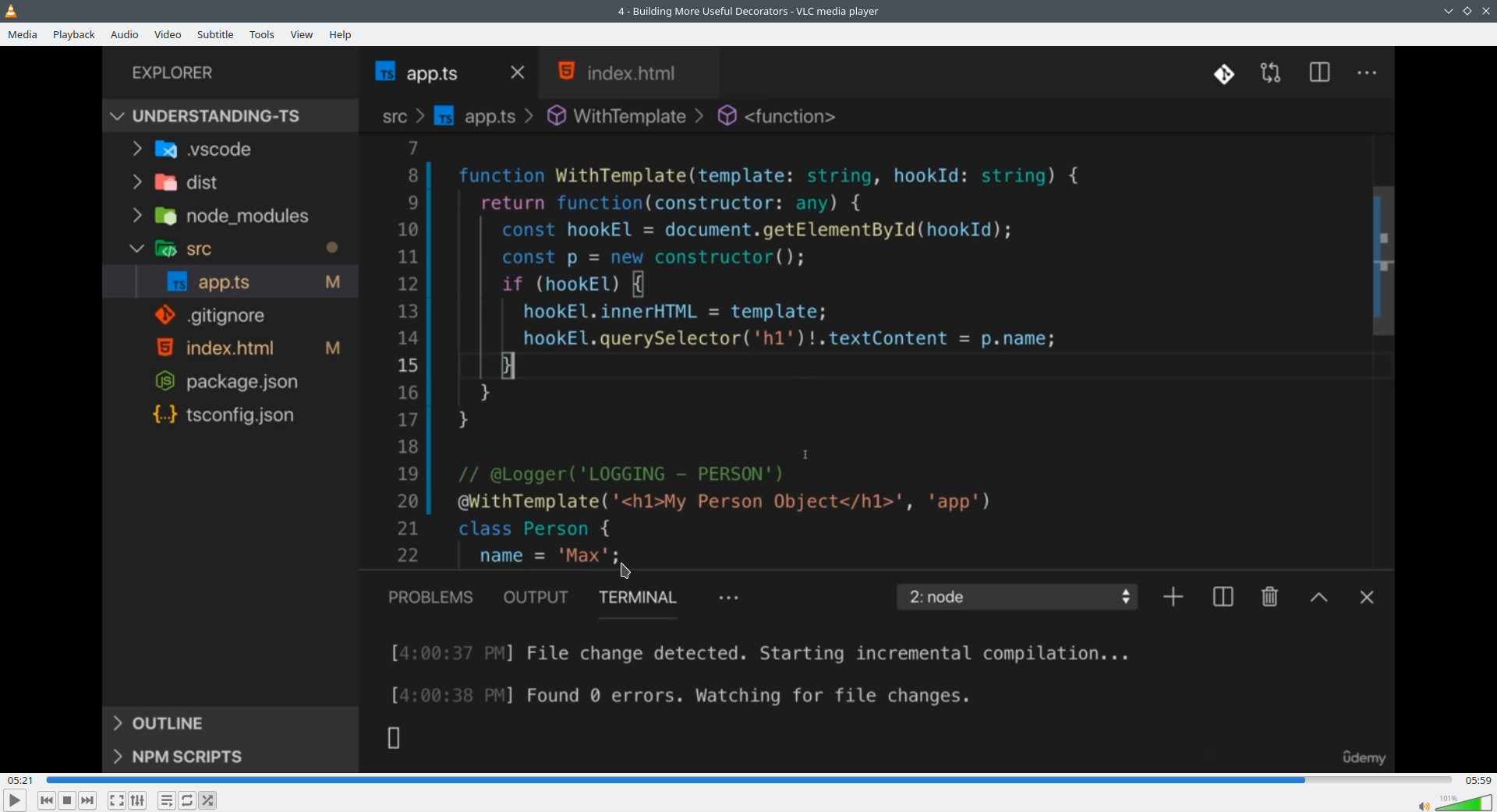Click the split editor icon
The height and width of the screenshot is (812, 1497).
pos(1319,73)
